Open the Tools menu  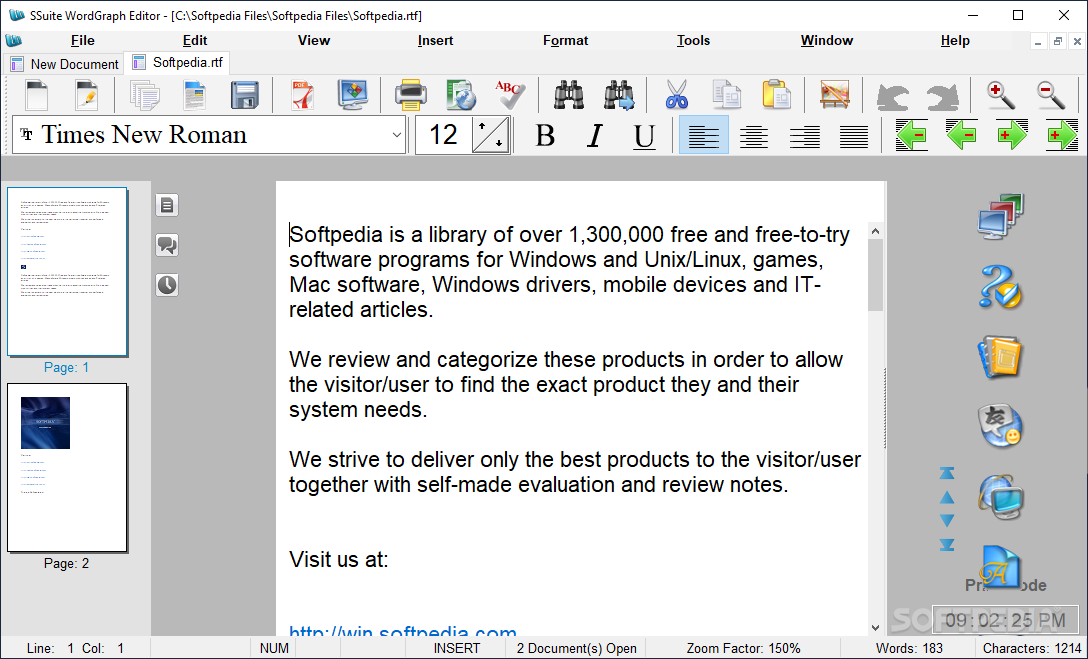693,40
